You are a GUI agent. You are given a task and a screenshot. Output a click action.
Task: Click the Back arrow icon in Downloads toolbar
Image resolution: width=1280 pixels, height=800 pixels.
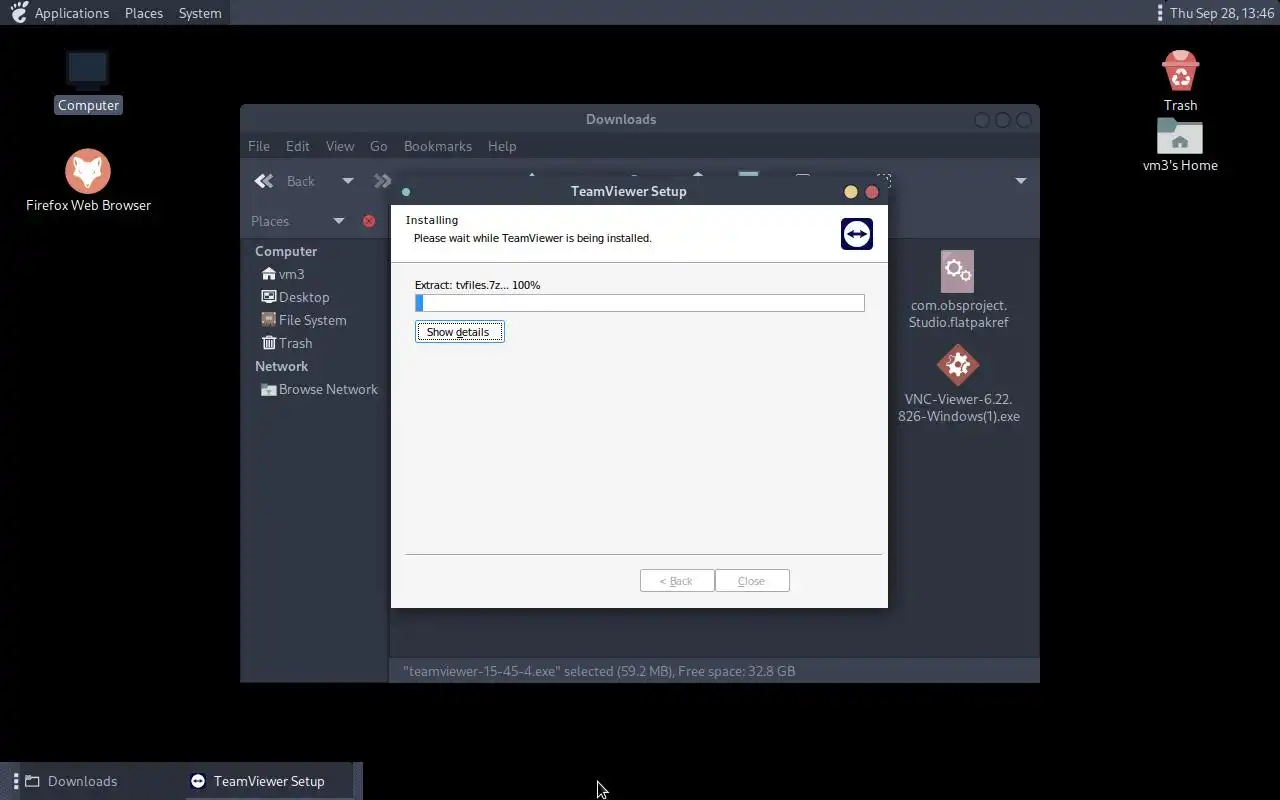tap(264, 181)
